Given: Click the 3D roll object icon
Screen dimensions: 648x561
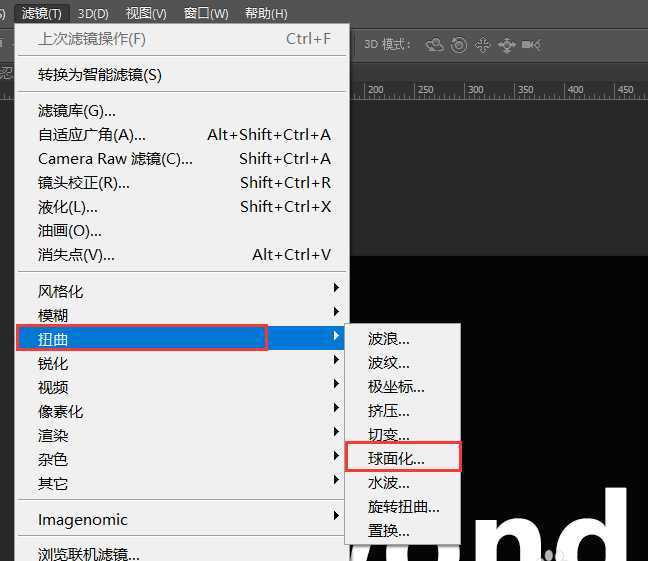Looking at the screenshot, I should [x=459, y=45].
